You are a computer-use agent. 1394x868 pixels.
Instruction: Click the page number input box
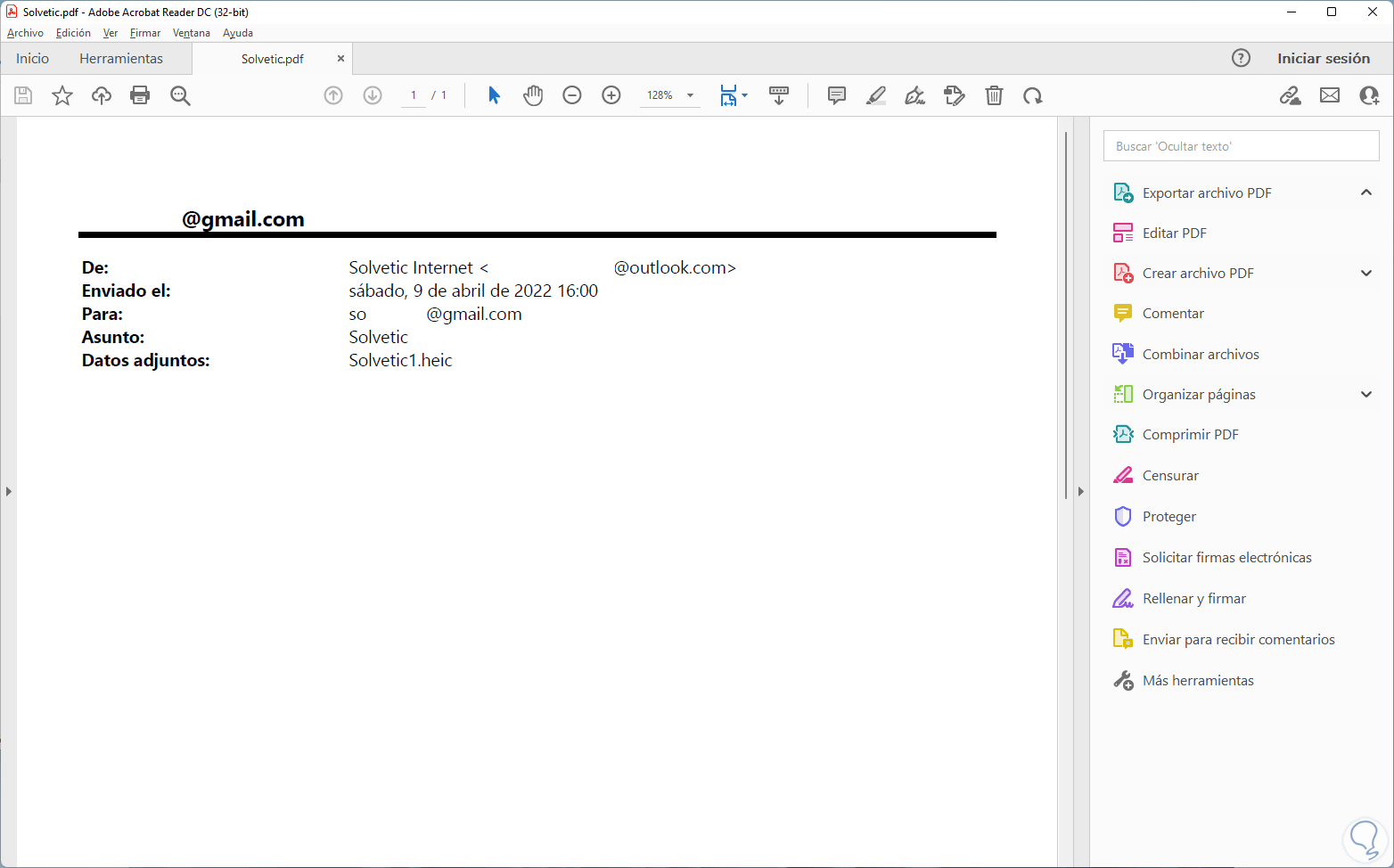(414, 95)
